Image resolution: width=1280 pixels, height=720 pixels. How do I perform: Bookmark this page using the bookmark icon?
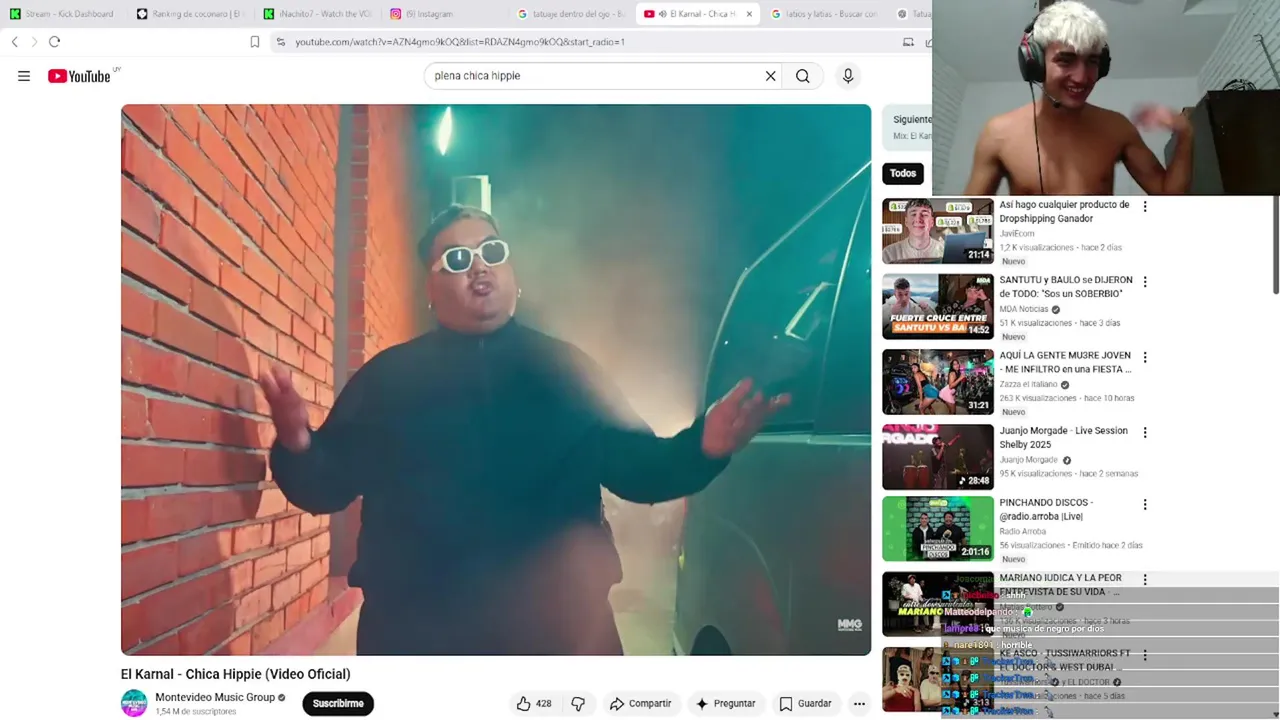255,42
